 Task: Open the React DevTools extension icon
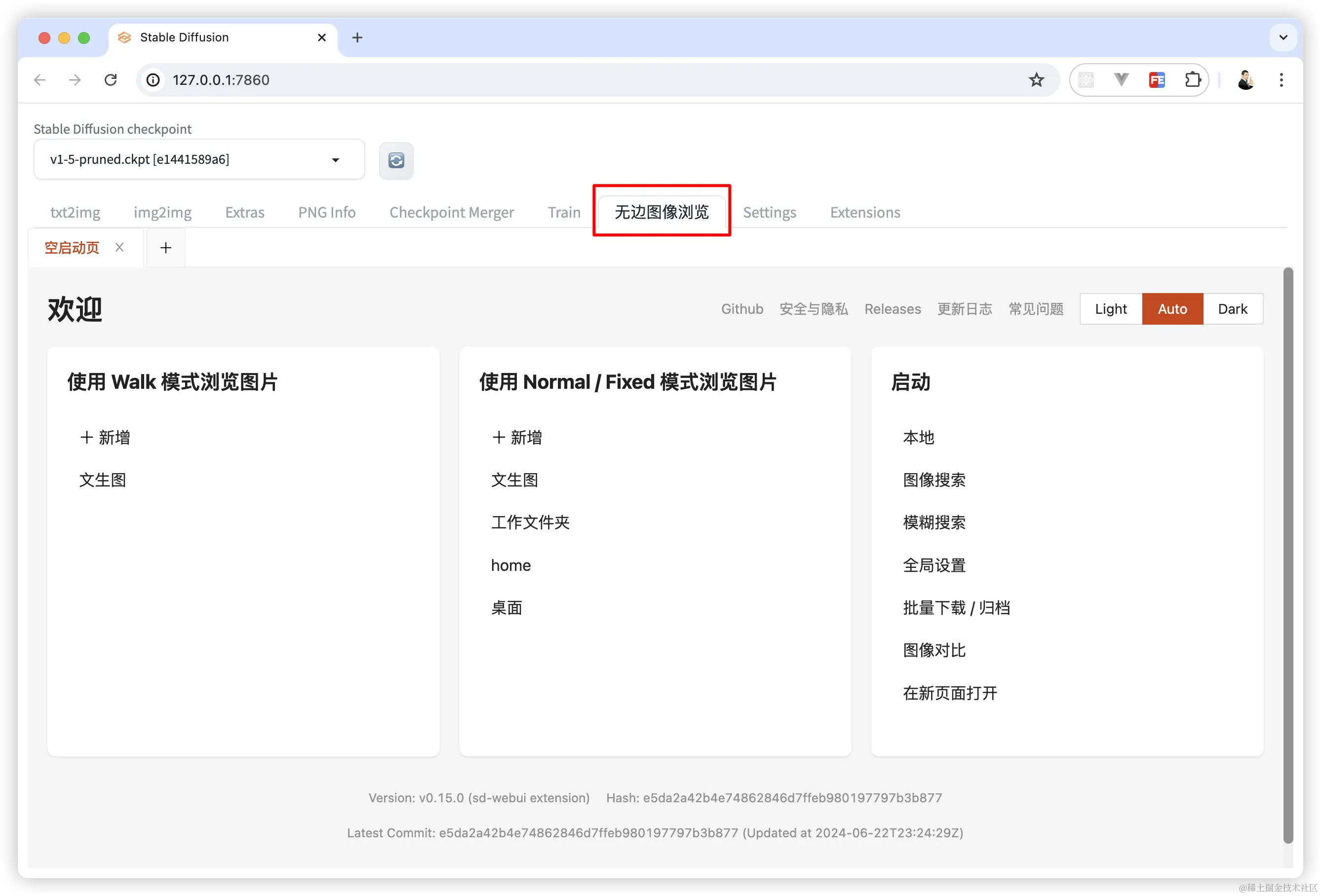1086,80
